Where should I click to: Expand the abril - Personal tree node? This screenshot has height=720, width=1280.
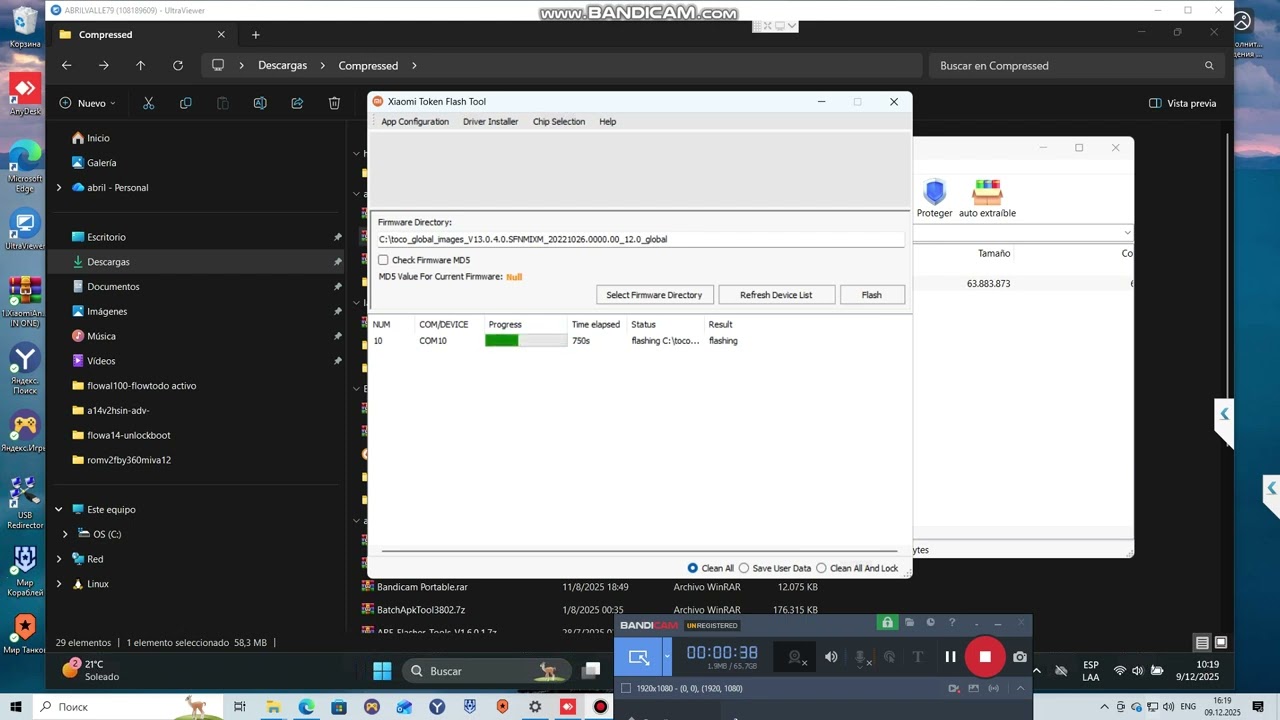click(59, 187)
